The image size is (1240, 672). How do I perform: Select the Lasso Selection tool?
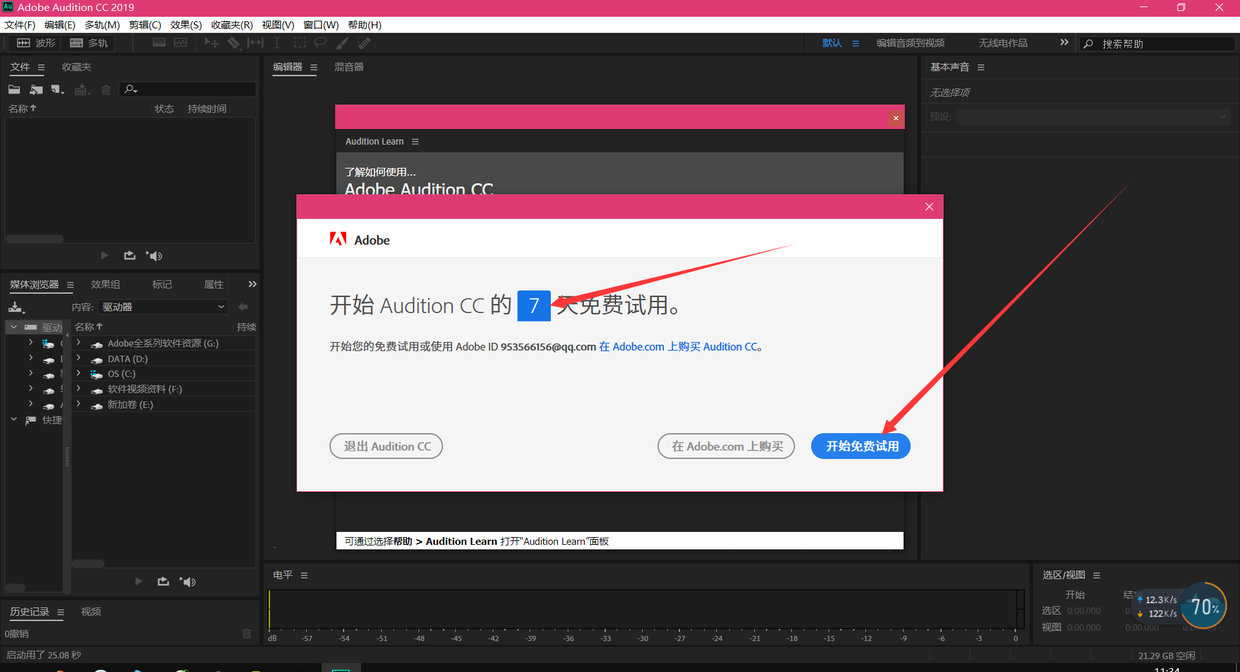click(320, 43)
